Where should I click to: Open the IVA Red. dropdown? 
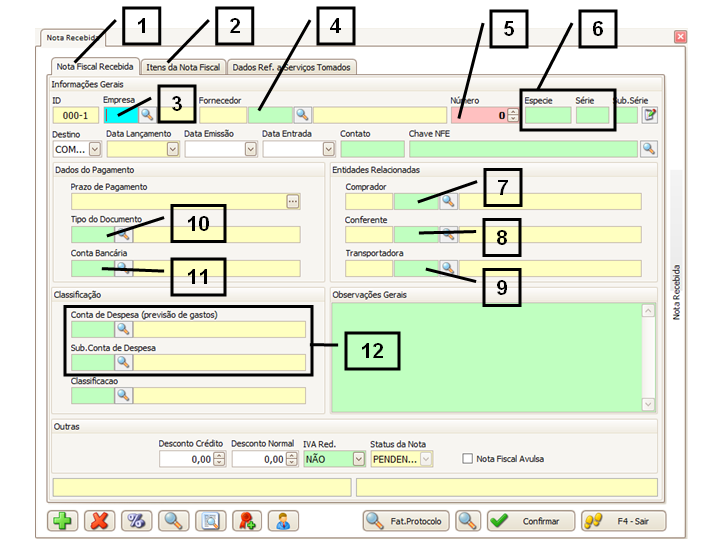click(359, 459)
